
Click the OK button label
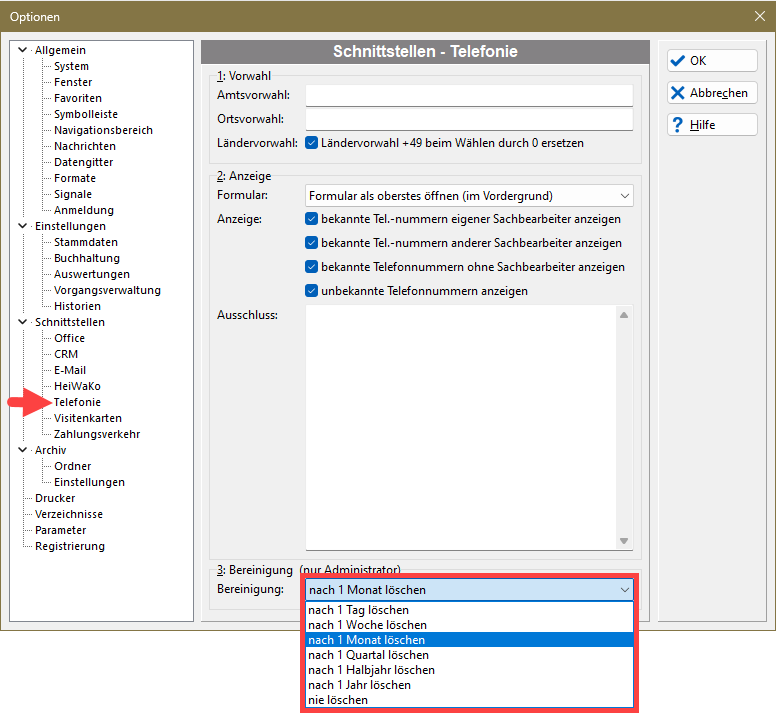698,61
